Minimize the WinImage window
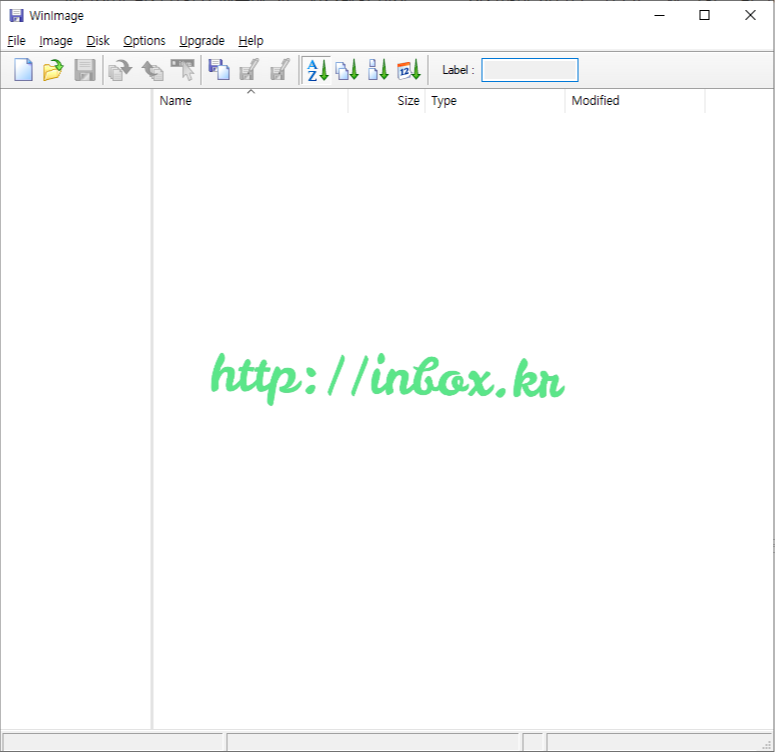This screenshot has height=752, width=775. (659, 15)
